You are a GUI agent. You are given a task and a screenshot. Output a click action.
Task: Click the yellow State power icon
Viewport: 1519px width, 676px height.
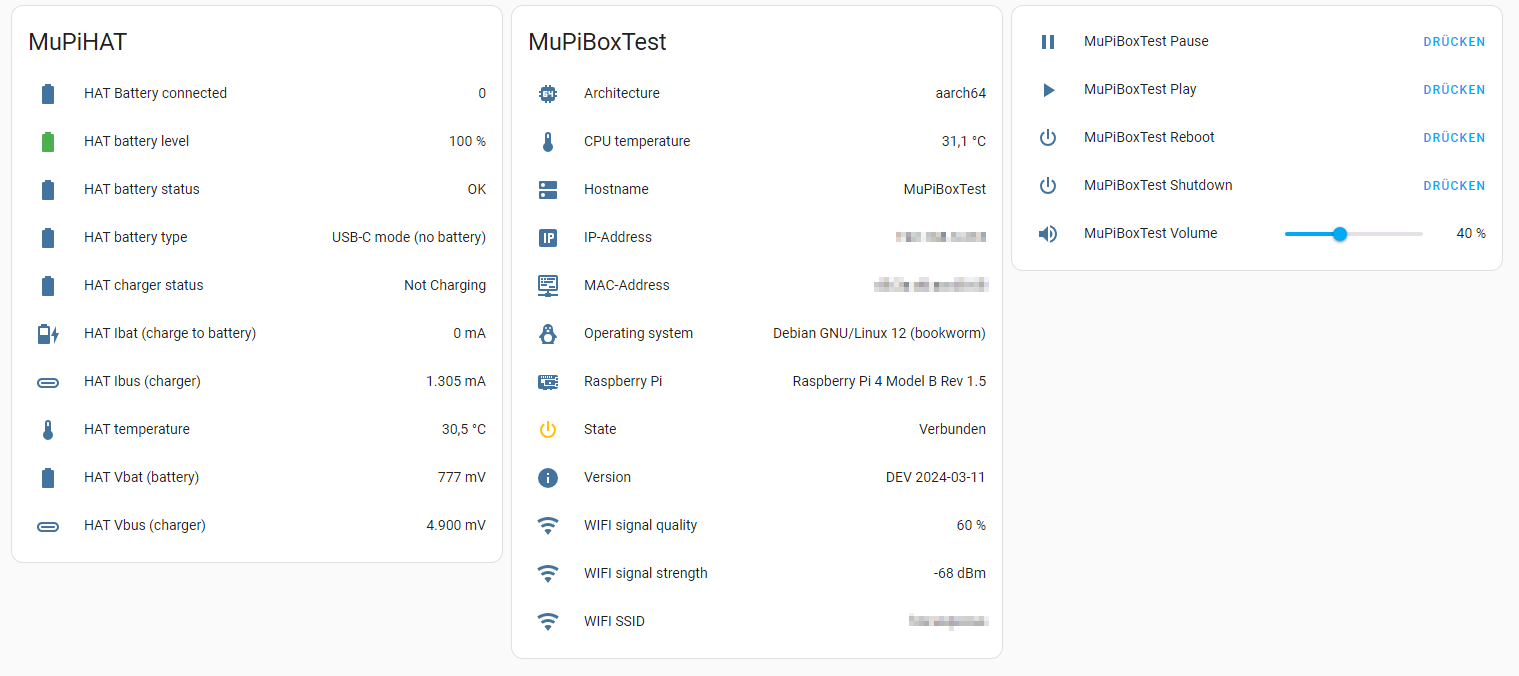(x=548, y=430)
